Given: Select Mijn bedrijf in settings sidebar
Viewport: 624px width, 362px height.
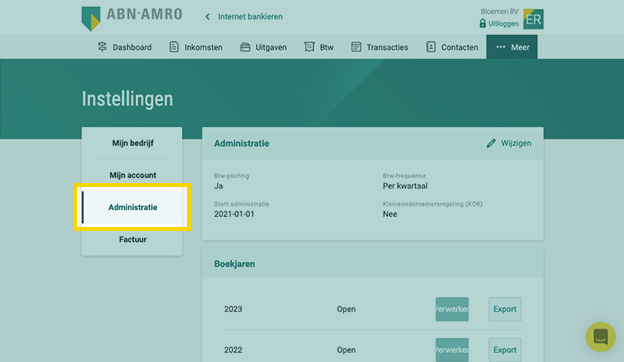Looking at the screenshot, I should (133, 143).
